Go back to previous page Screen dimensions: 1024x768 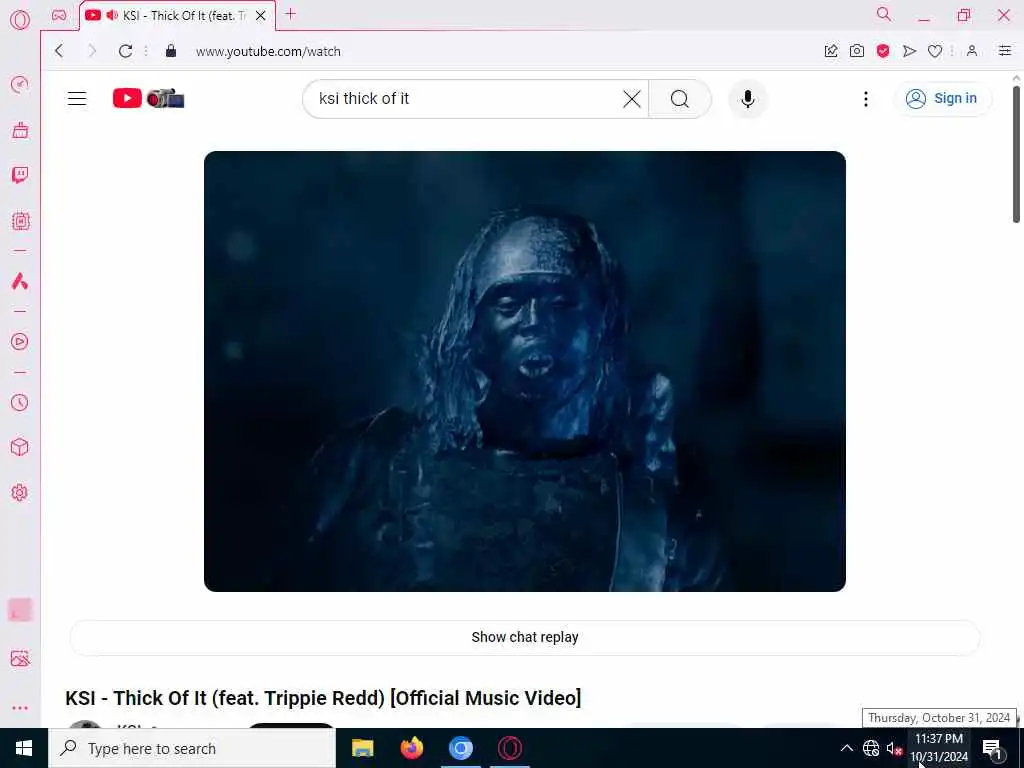(x=59, y=51)
